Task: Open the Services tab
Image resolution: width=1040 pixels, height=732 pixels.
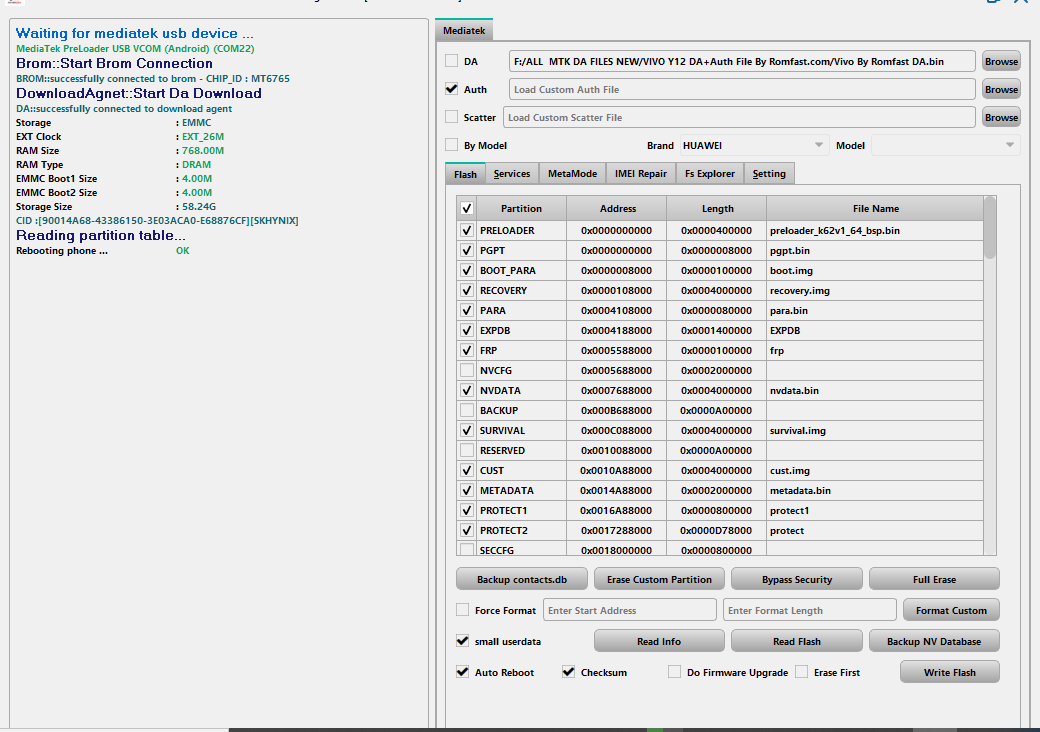Action: pyautogui.click(x=512, y=174)
